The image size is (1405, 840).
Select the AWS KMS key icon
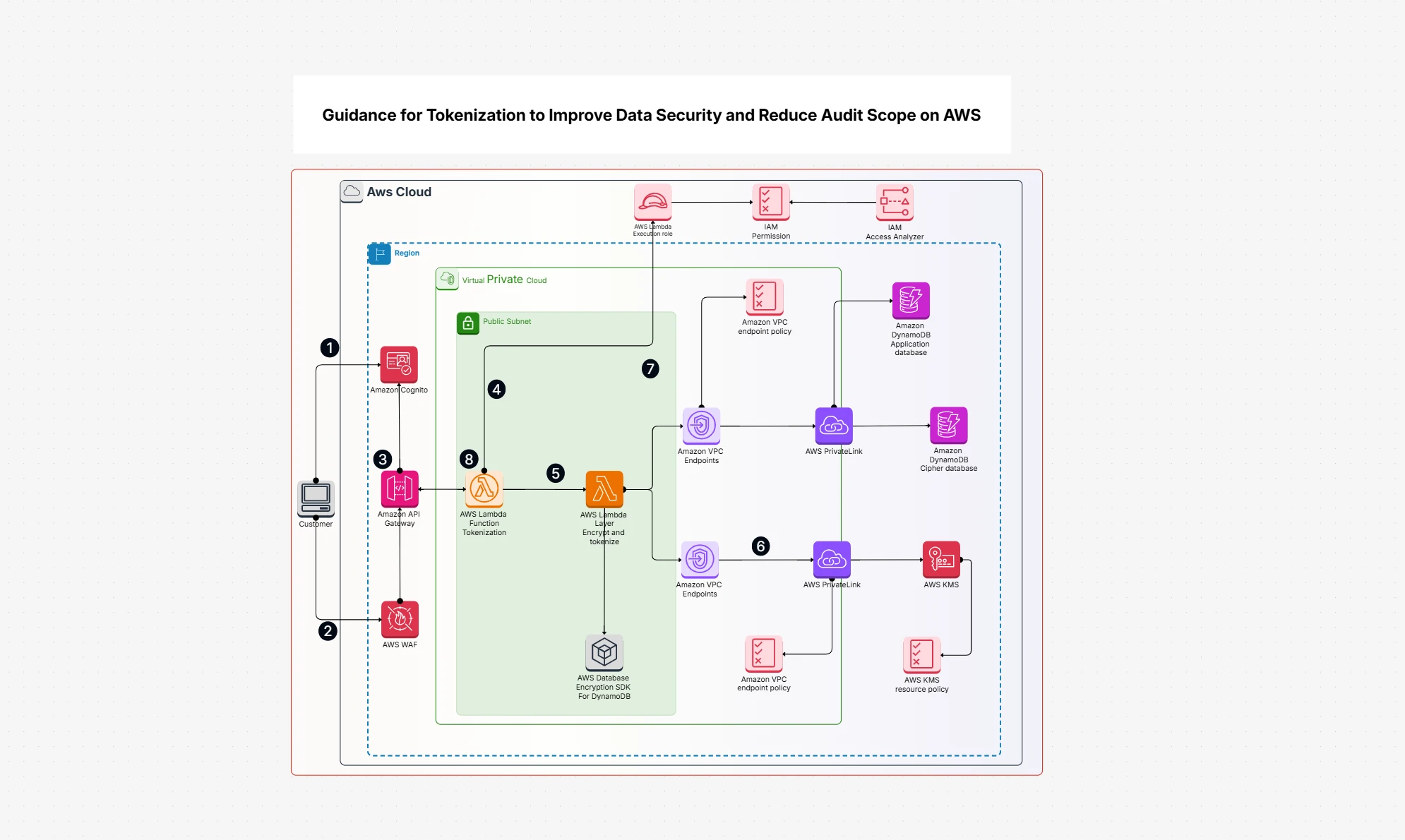(941, 560)
